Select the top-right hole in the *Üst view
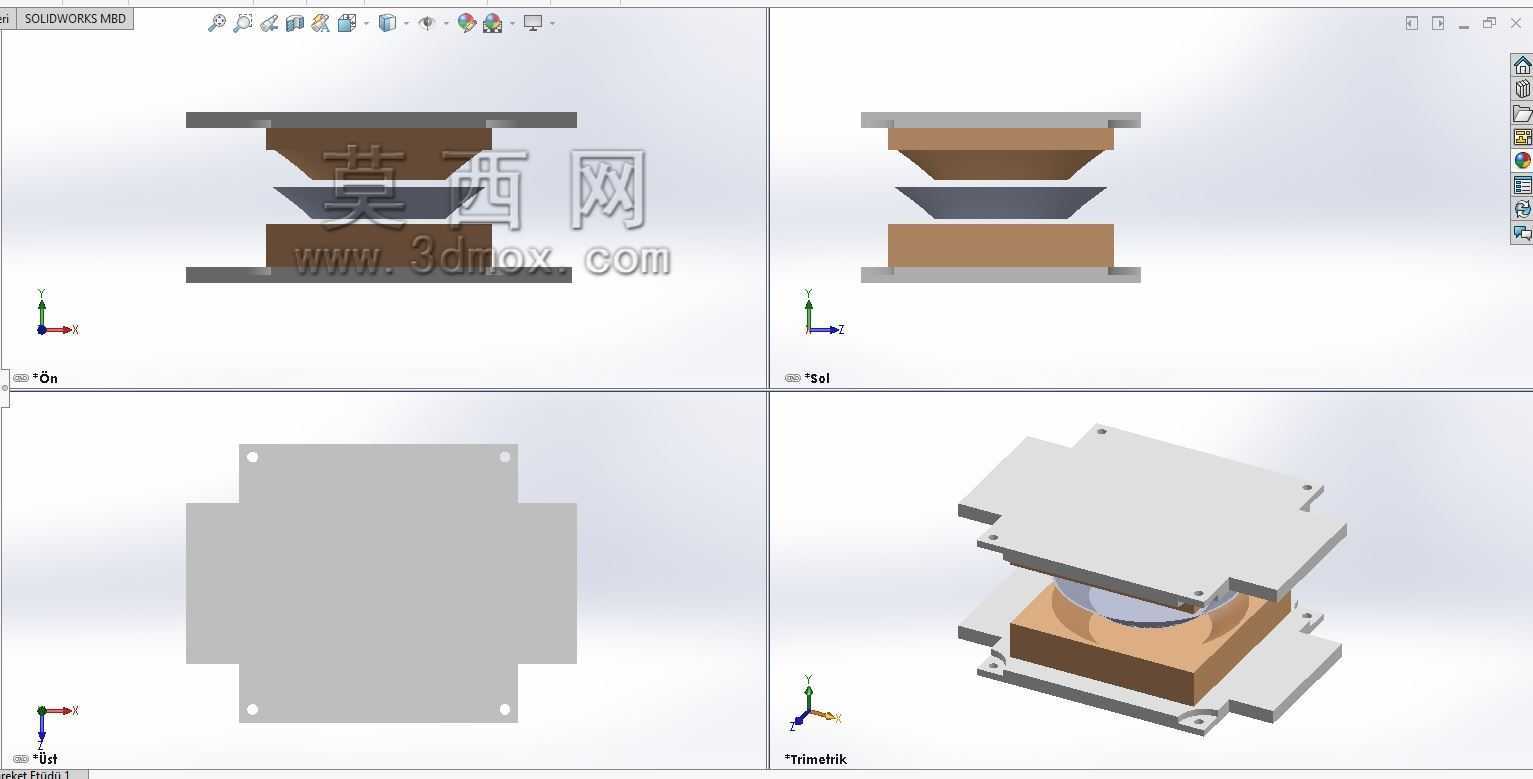 505,457
